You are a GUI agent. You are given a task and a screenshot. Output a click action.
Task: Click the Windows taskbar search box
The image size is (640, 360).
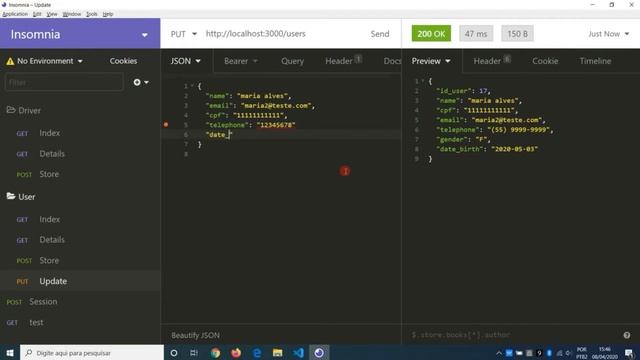click(92, 353)
